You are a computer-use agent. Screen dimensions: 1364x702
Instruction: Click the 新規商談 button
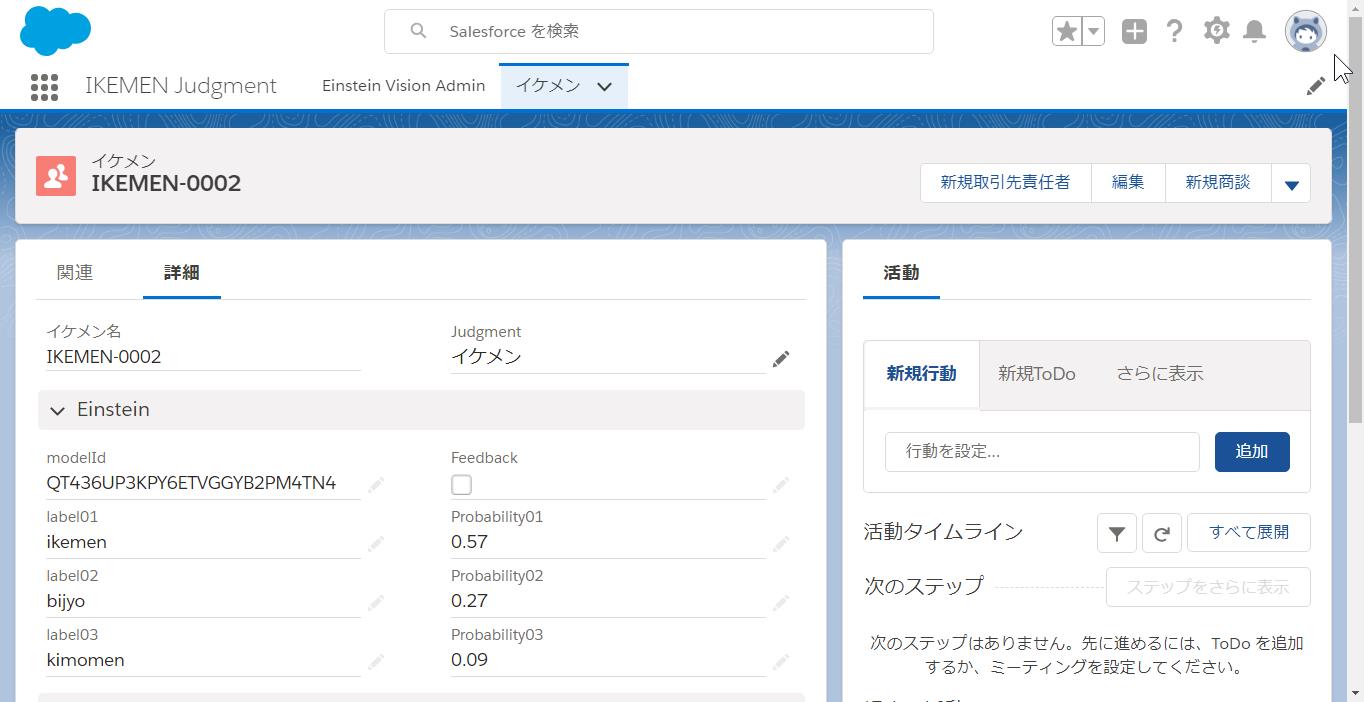coord(1218,183)
